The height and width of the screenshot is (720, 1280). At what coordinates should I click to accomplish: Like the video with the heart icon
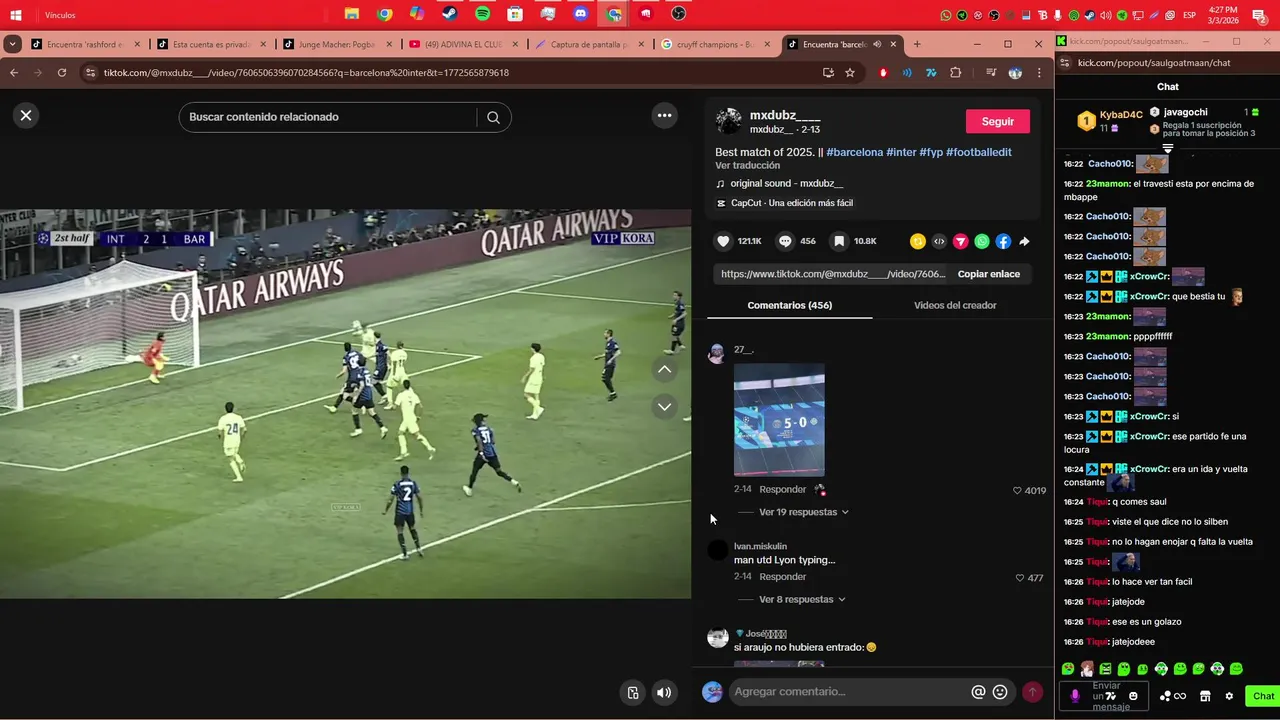724,241
